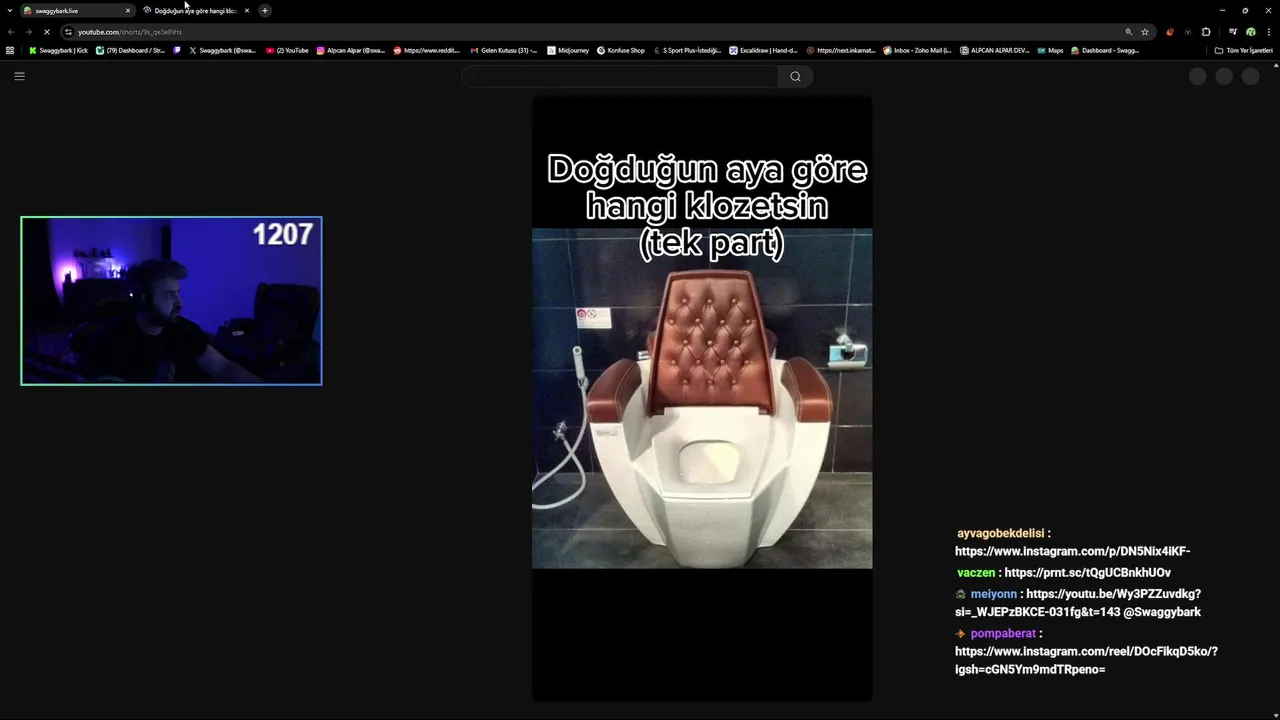Click chat username pompaberat
The height and width of the screenshot is (720, 1280).
1003,633
